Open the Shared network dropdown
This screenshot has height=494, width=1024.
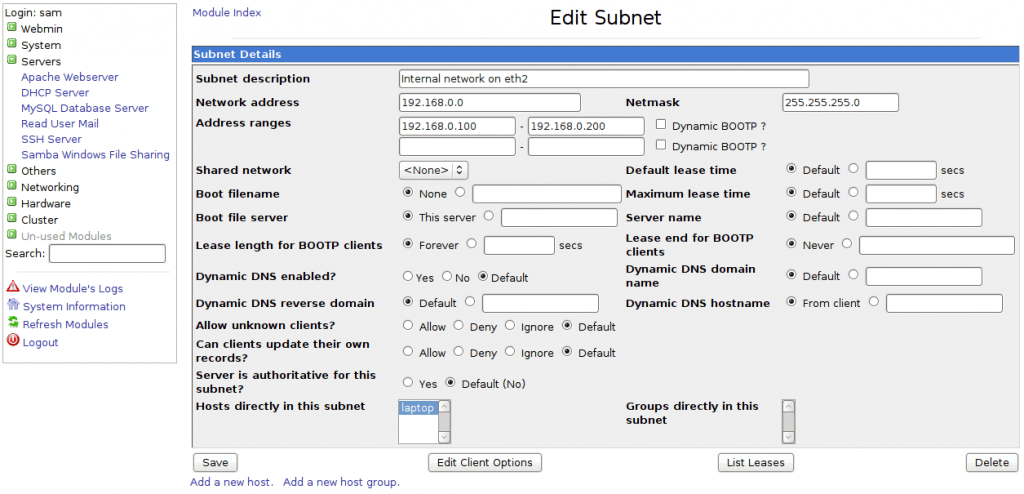[x=433, y=171]
